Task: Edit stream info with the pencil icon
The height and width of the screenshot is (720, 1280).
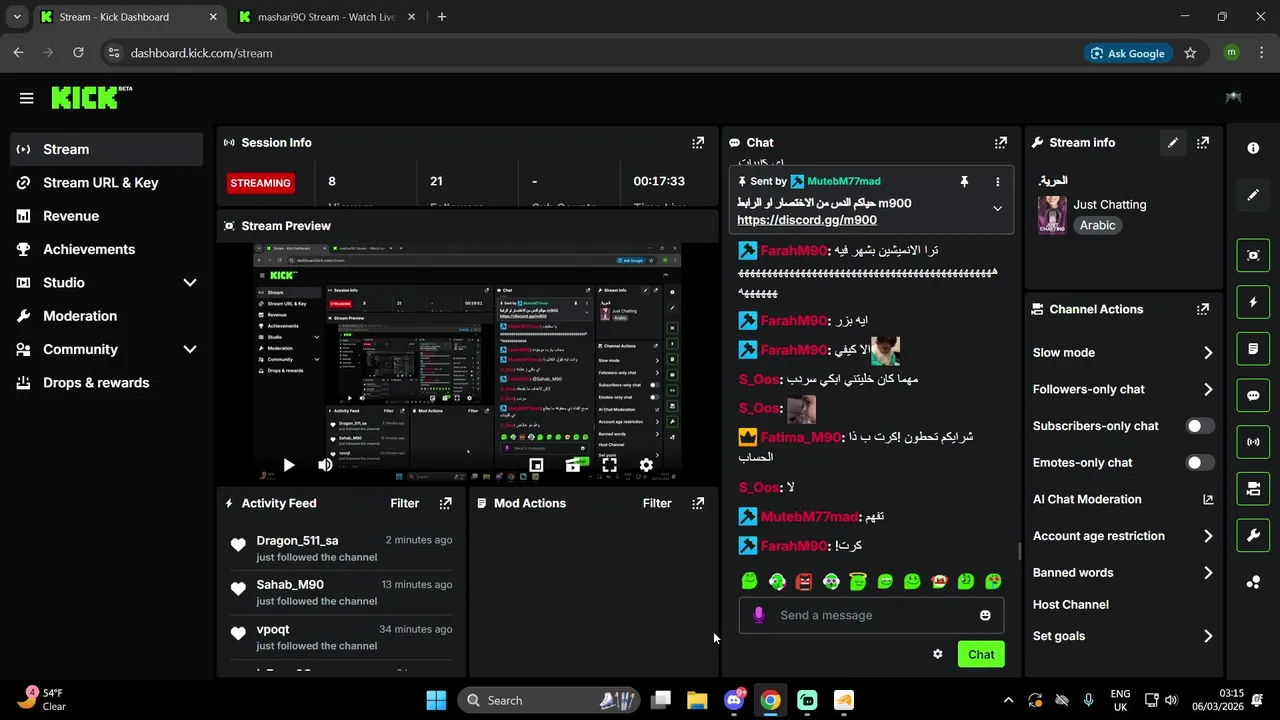Action: (x=1173, y=143)
